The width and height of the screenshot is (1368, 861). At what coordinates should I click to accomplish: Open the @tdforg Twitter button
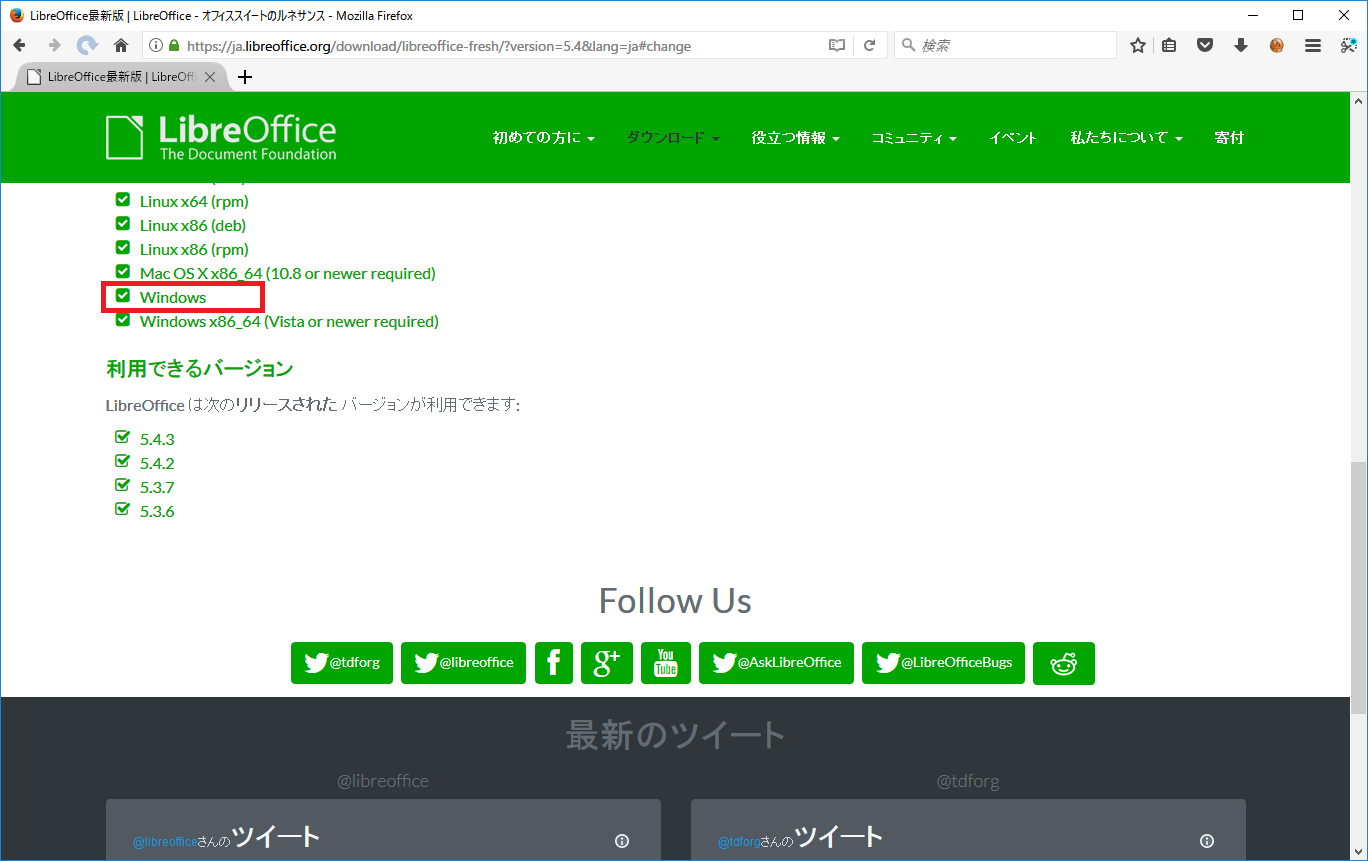pos(342,663)
